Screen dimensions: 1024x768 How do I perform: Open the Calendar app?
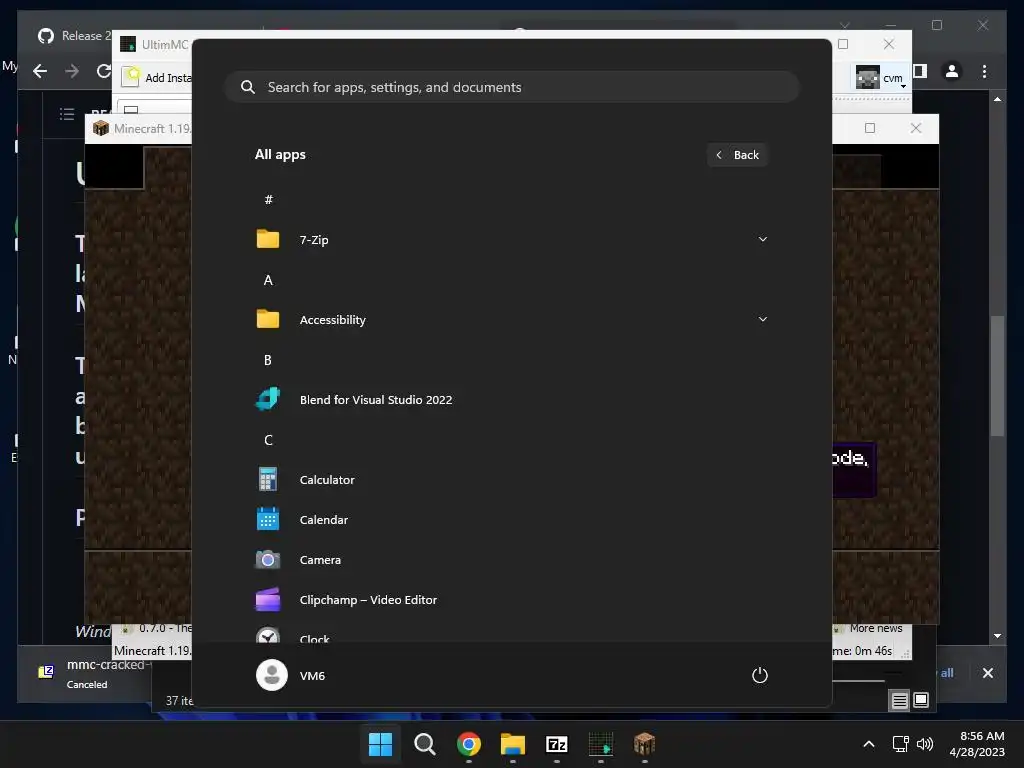click(511, 520)
